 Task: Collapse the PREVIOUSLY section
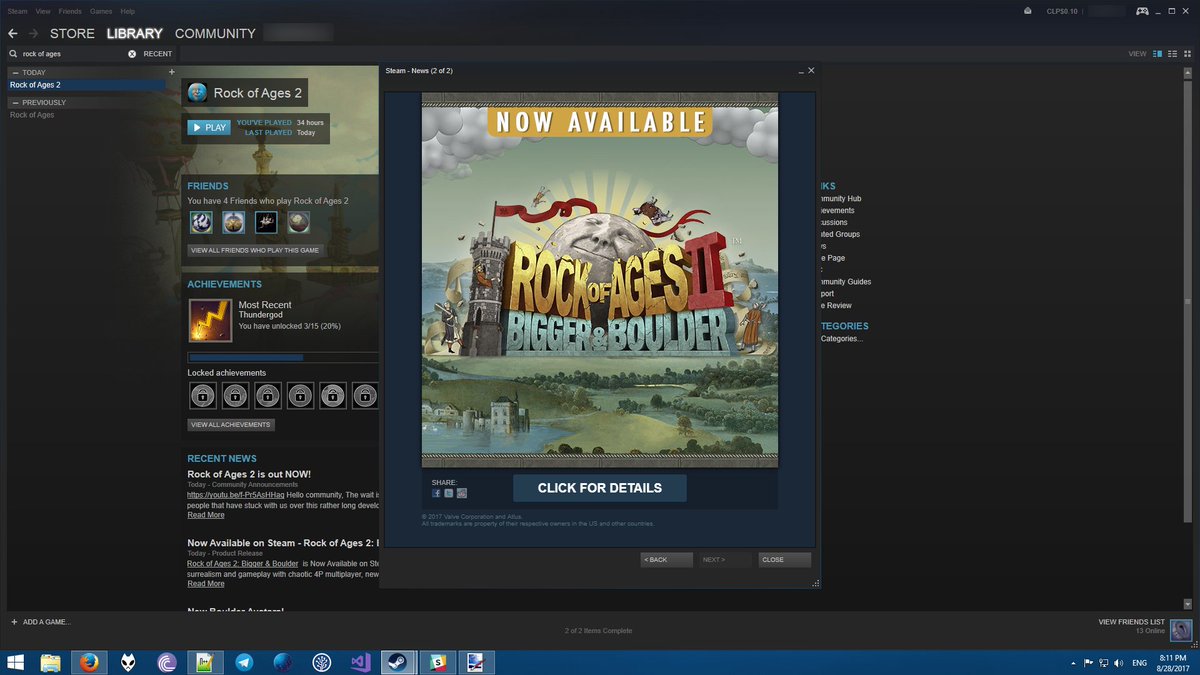15,102
